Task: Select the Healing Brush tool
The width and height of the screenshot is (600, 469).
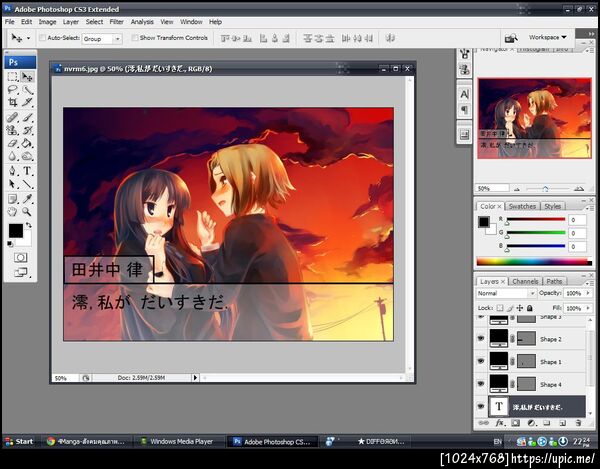Action: coord(13,117)
